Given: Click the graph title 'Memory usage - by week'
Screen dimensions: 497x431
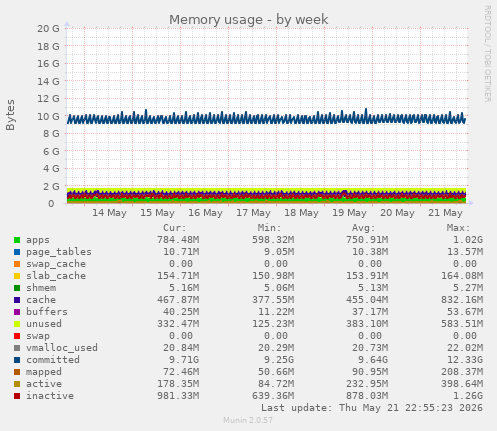Looking at the screenshot, I should 249,20.
